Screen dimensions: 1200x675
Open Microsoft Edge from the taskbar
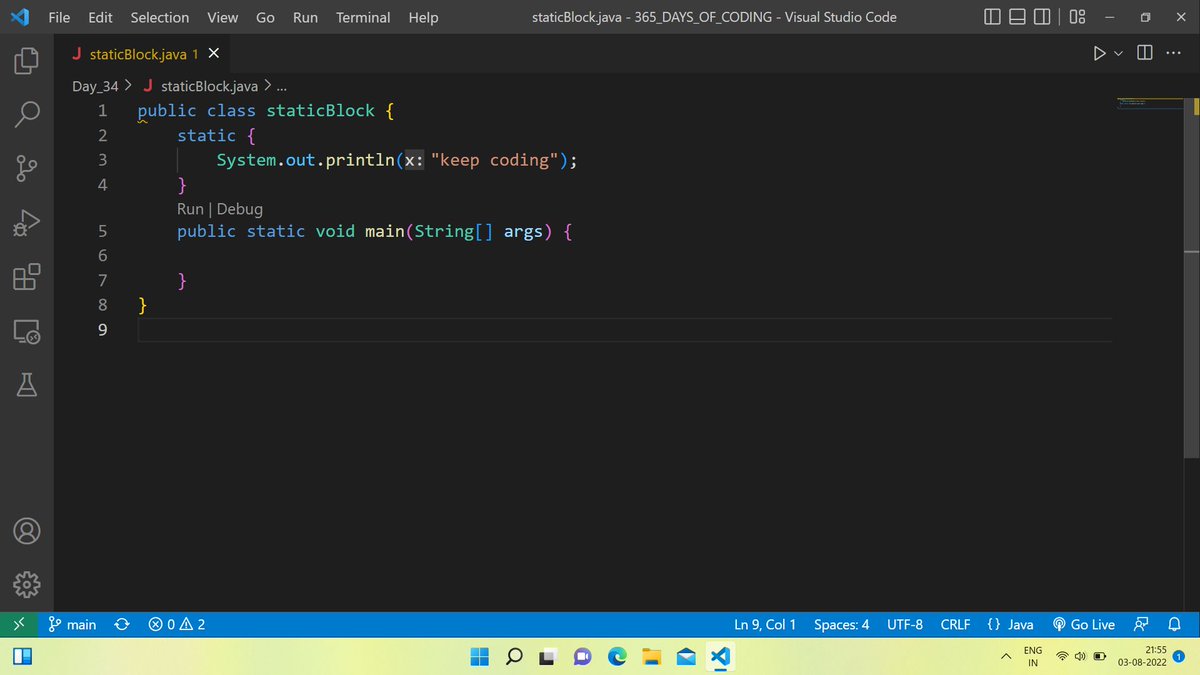[617, 656]
